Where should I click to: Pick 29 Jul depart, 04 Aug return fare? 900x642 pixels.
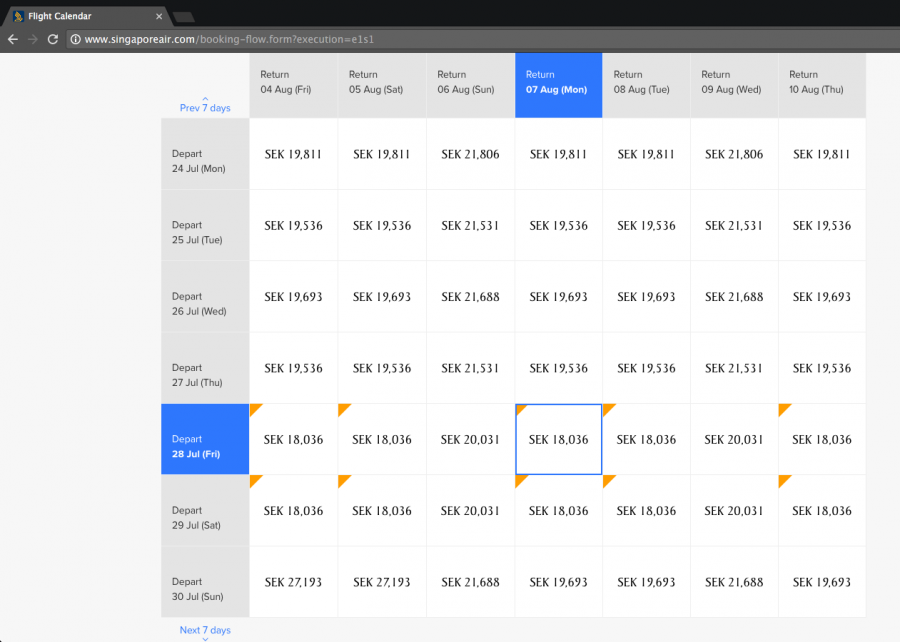[x=293, y=511]
